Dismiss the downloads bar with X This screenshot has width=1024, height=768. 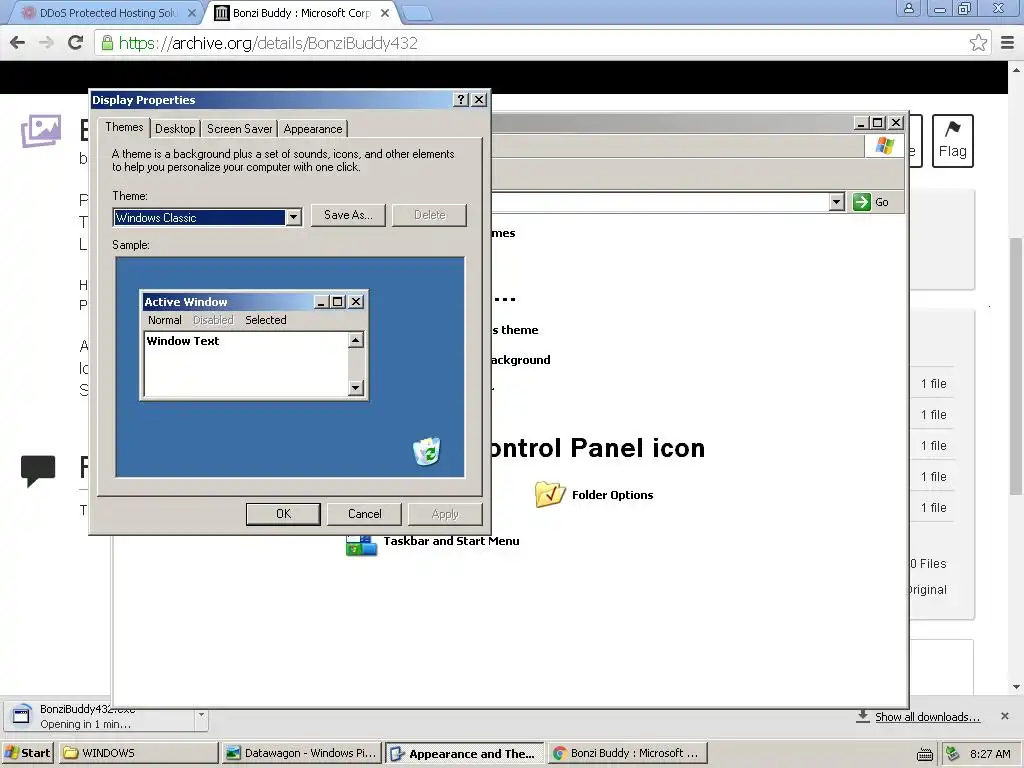coord(1004,716)
